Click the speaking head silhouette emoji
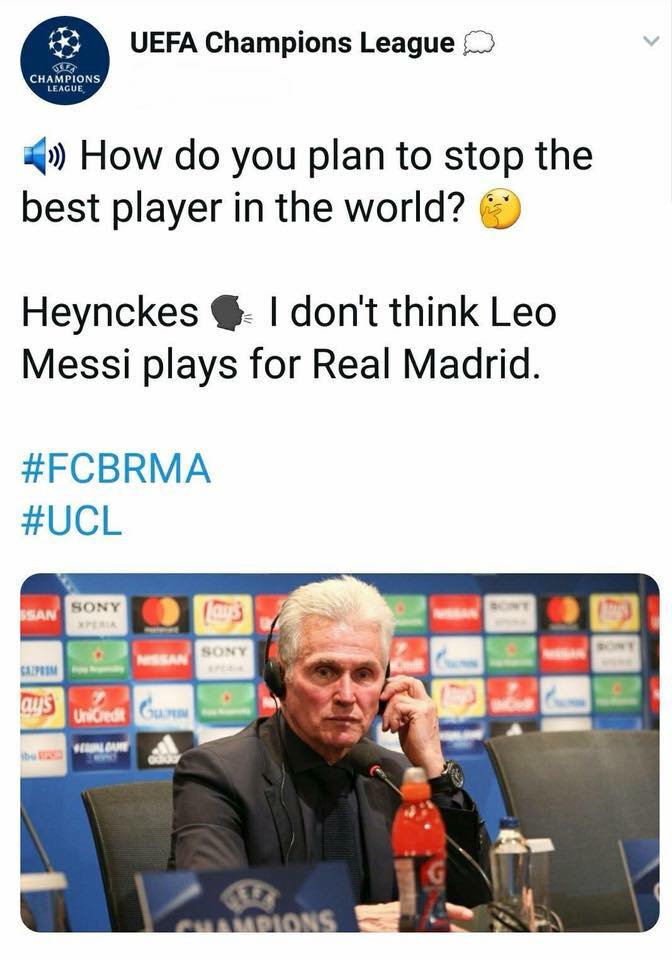The image size is (672, 960). point(231,315)
